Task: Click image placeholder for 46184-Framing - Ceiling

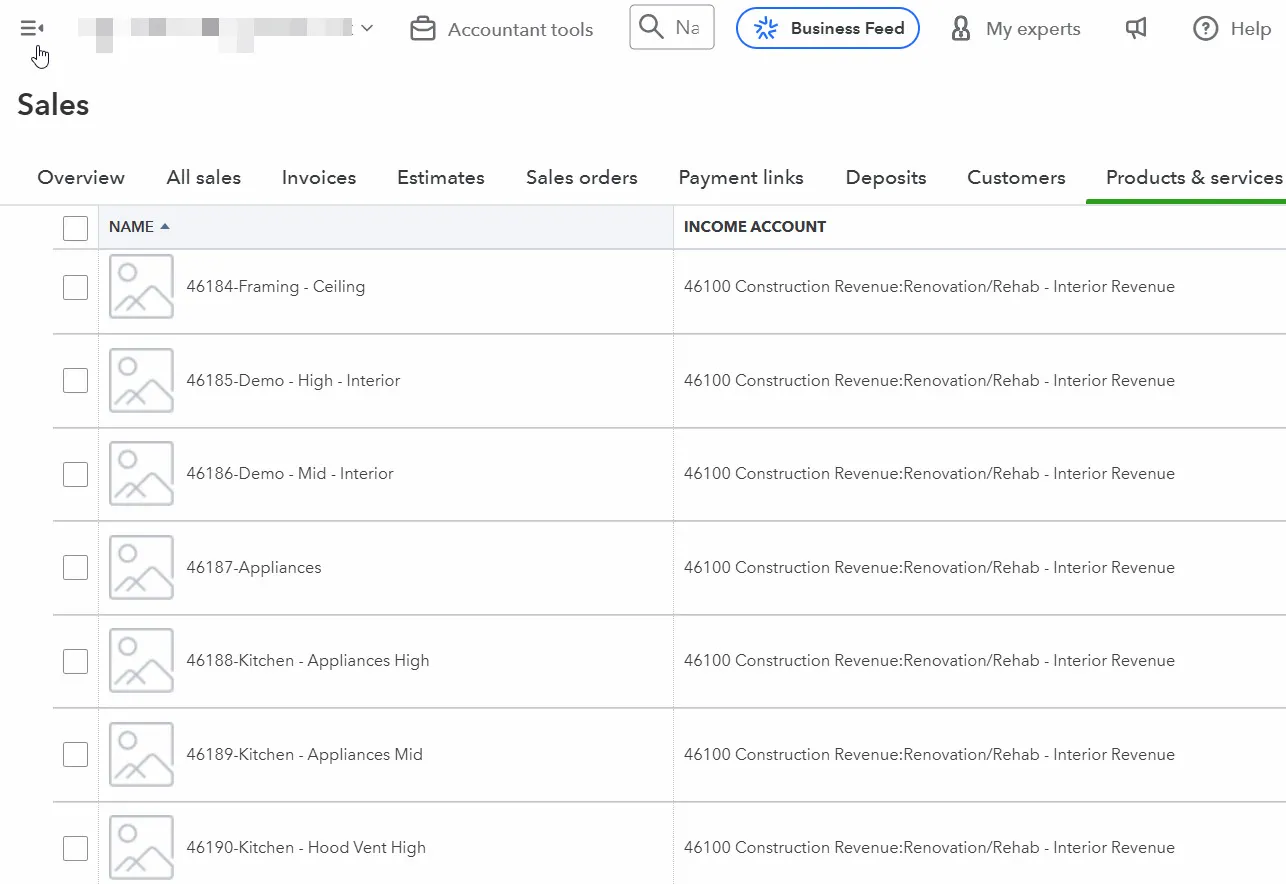Action: 141,286
